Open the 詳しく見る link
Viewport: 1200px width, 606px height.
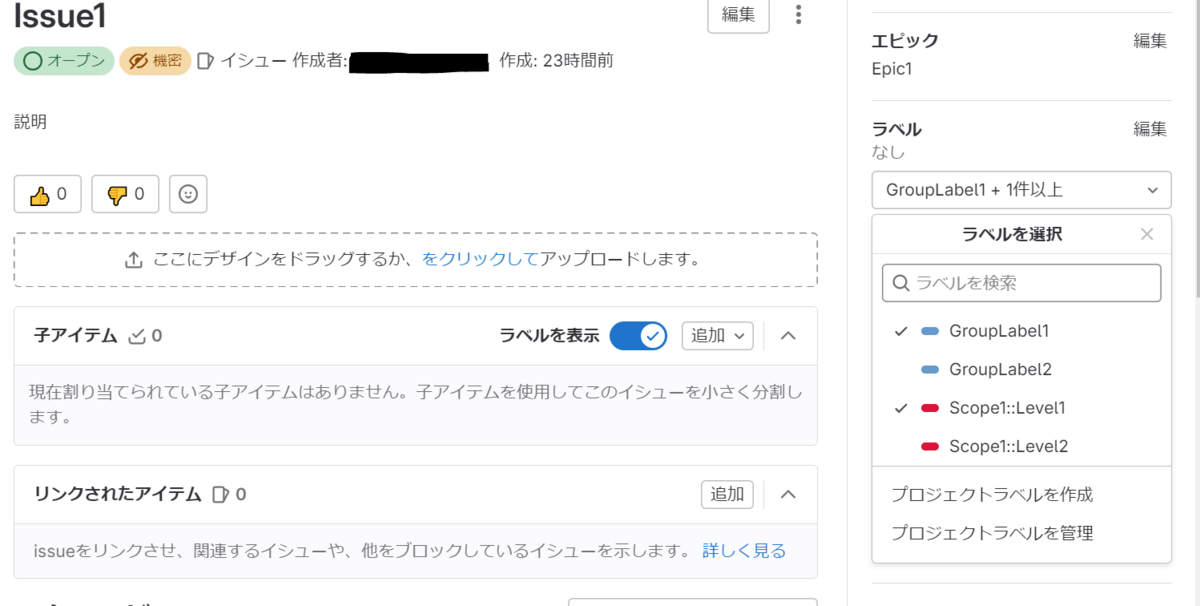coord(745,550)
